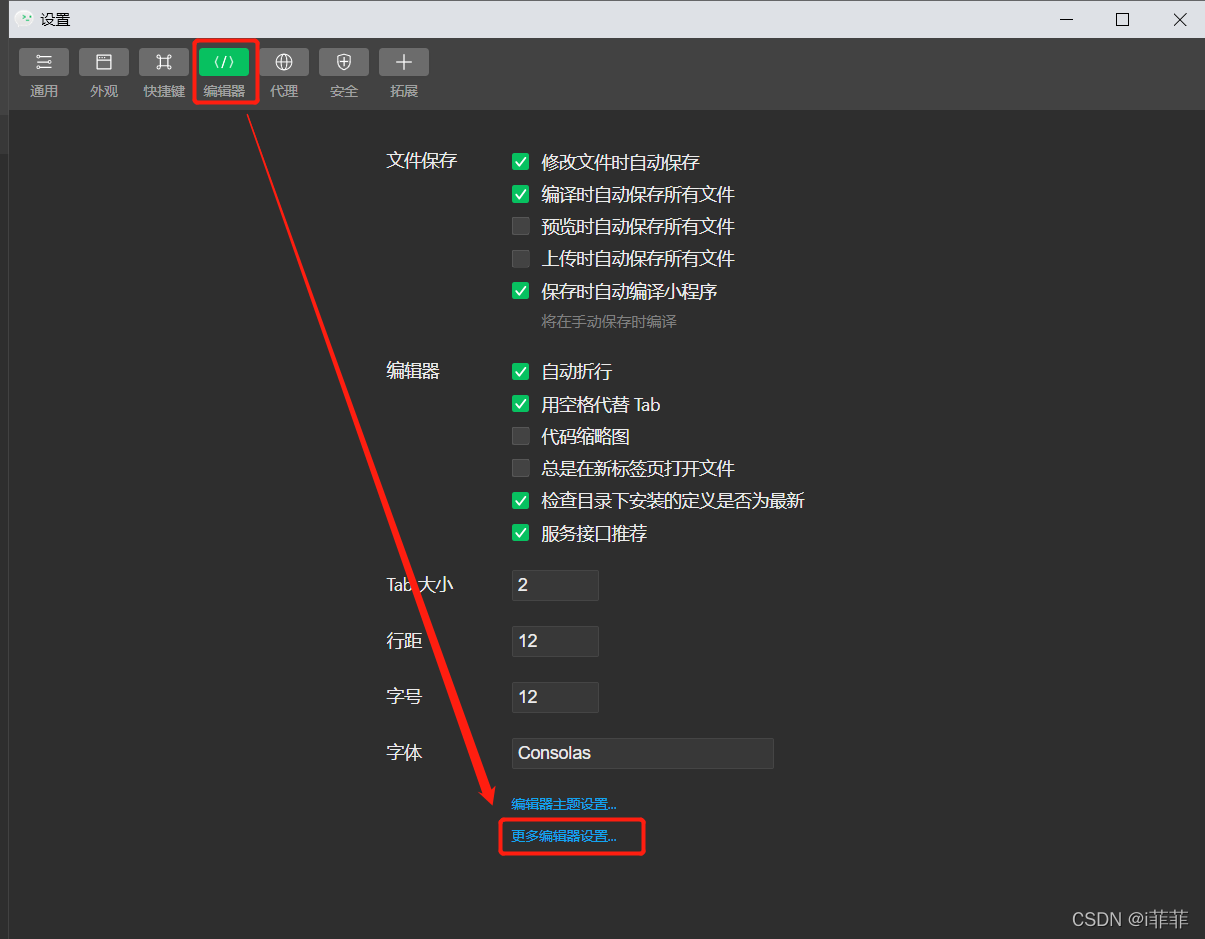
Task: Toggle 自动折行 word wrap checkbox
Action: 520,372
